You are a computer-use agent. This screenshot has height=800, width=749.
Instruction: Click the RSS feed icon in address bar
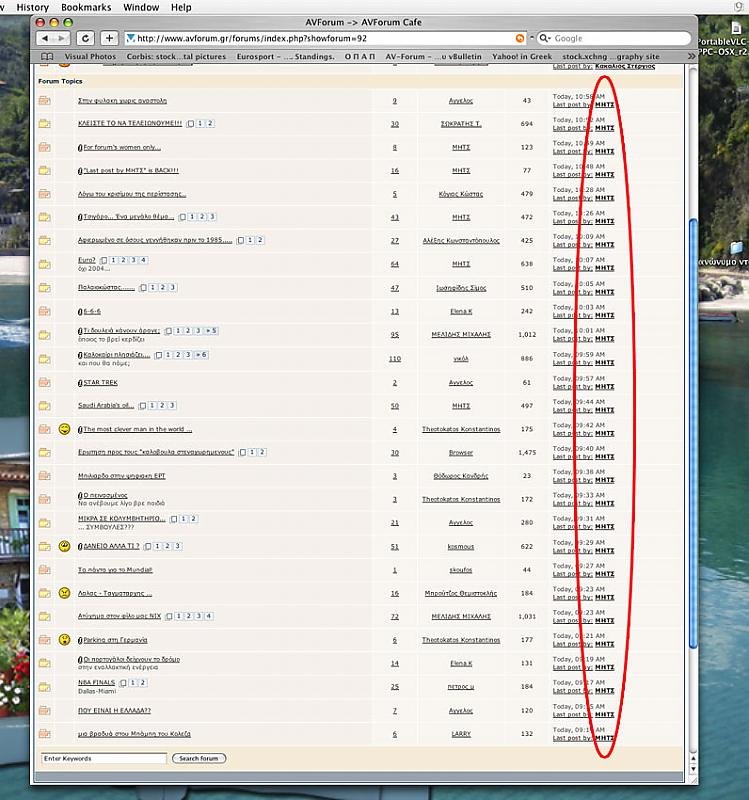520,38
